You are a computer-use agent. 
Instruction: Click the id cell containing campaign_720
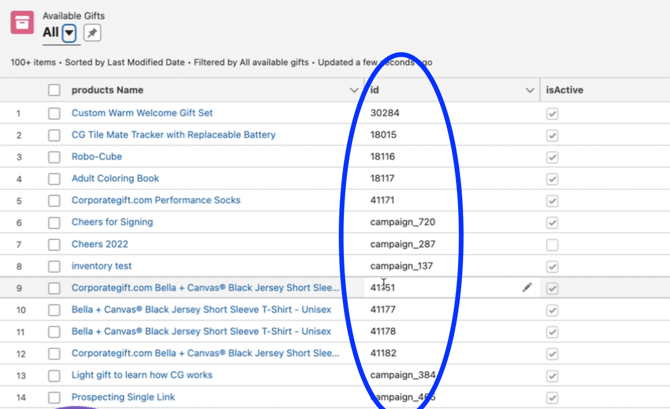[402, 222]
